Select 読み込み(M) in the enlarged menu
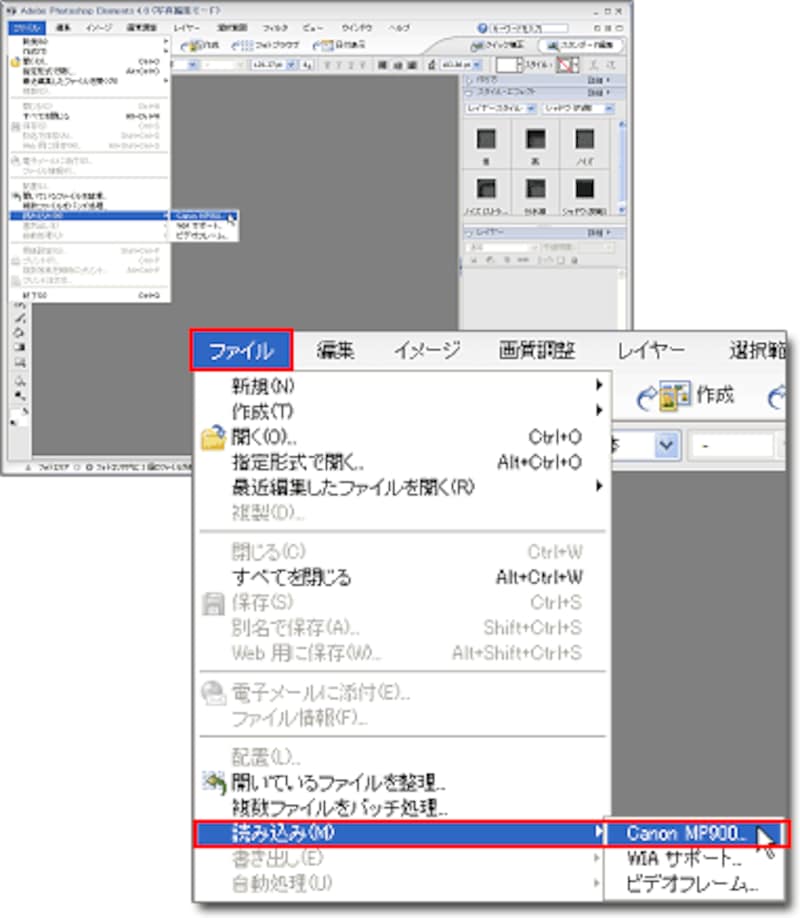The image size is (800, 918). [x=399, y=833]
